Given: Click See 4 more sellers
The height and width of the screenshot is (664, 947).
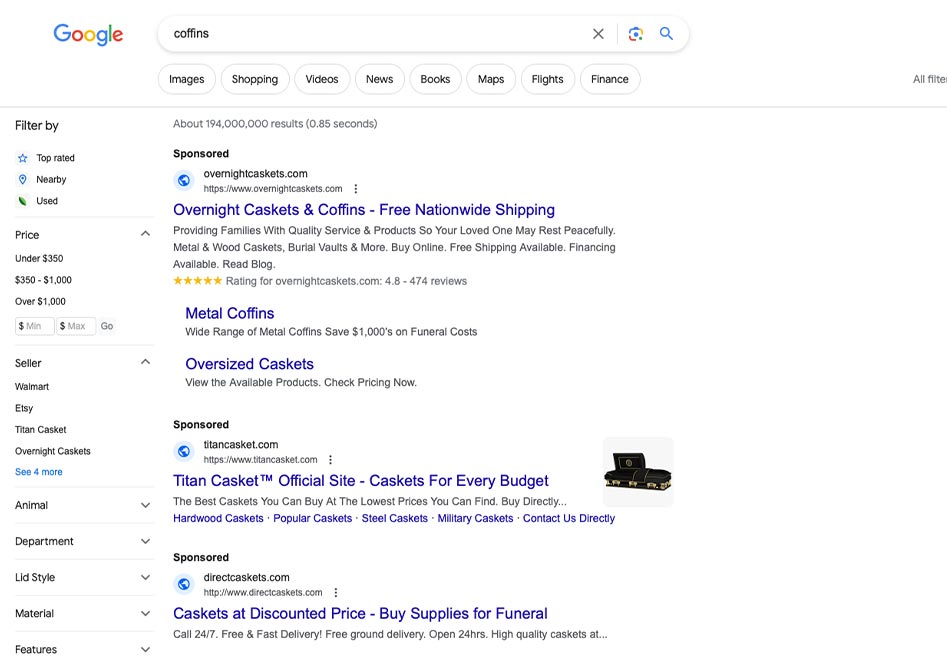Looking at the screenshot, I should (39, 472).
